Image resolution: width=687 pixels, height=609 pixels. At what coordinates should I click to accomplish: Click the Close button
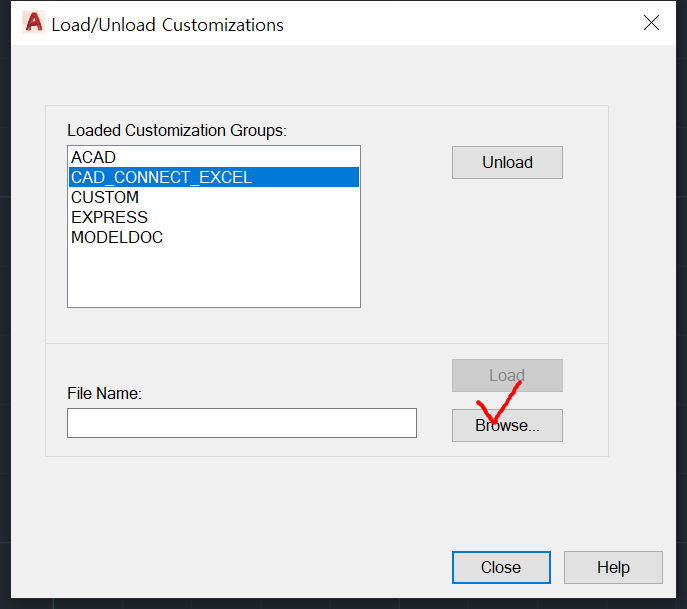point(501,567)
